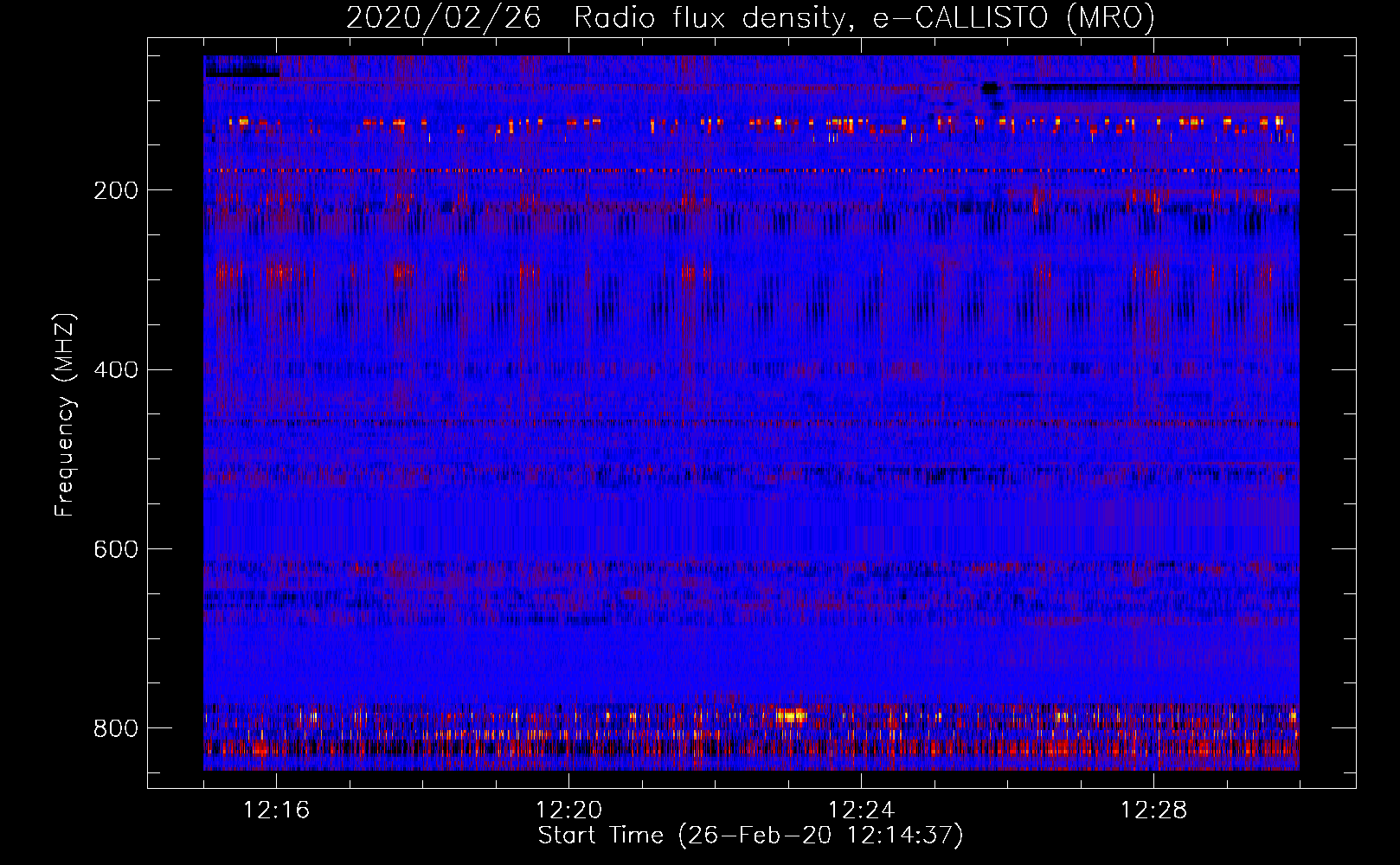Viewport: 1400px width, 865px height.
Task: Select the 'Frequency (MHZ)' axis label
Action: pyautogui.click(x=65, y=415)
